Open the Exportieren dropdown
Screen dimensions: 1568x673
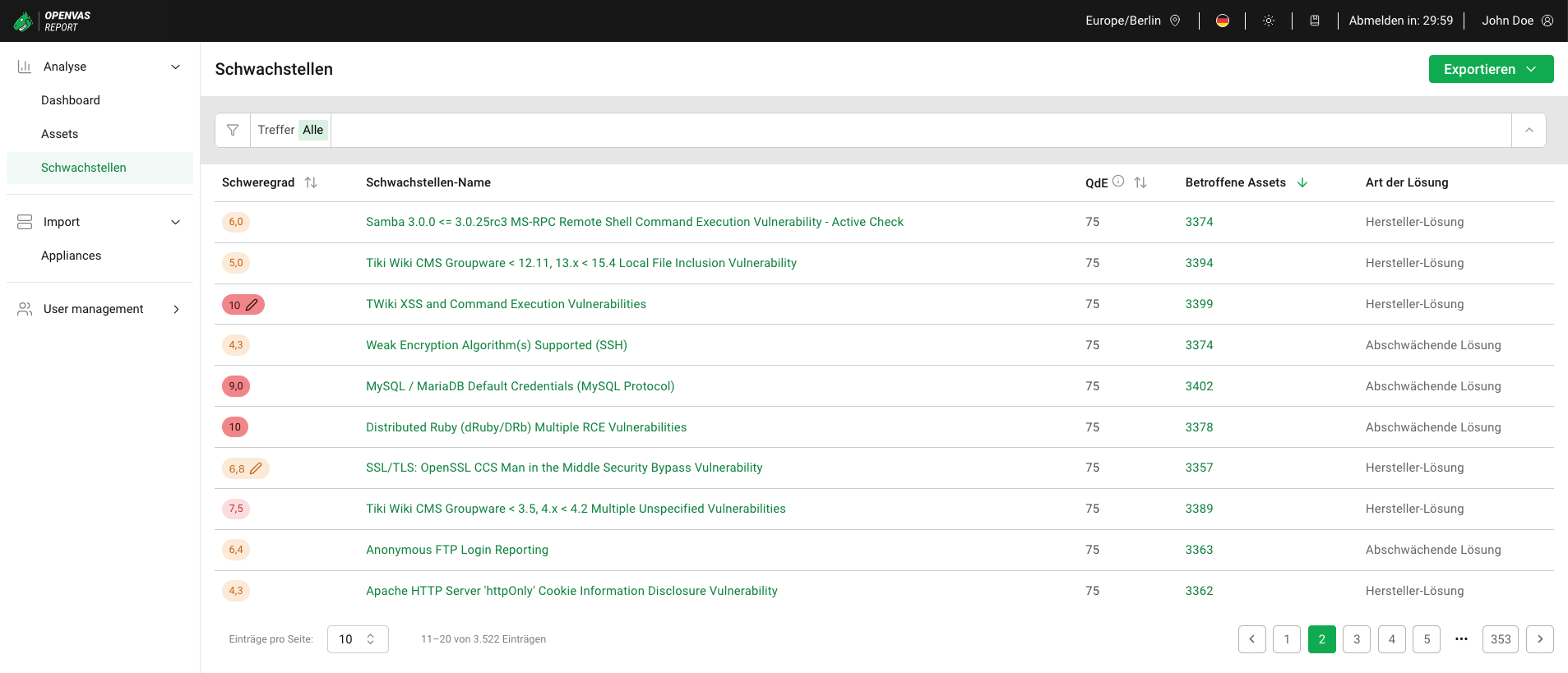[x=1491, y=69]
